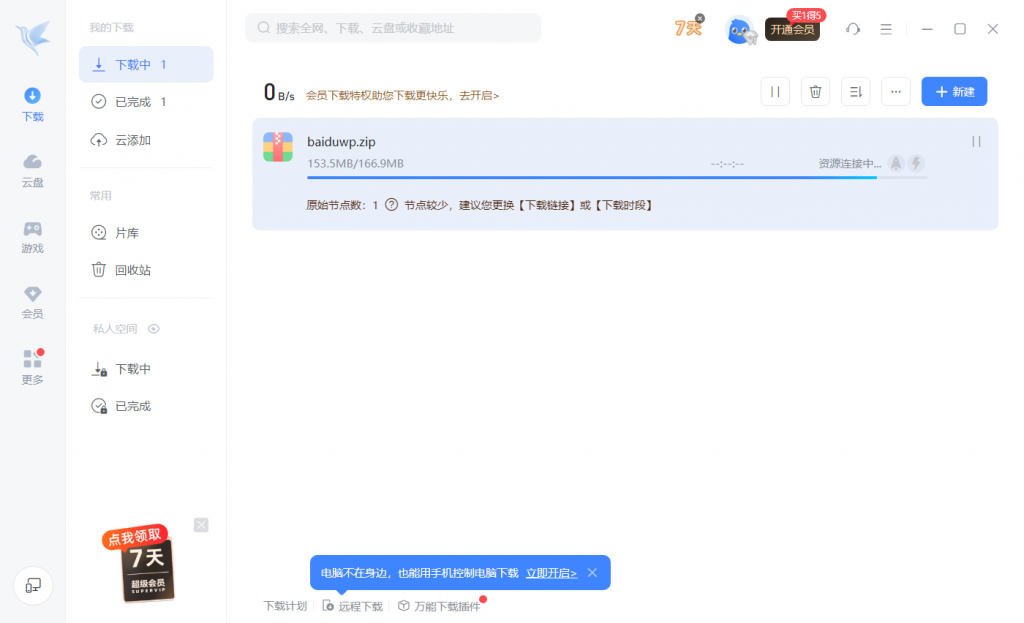
Task: Delete selected tasks with trash icon
Action: pos(815,91)
